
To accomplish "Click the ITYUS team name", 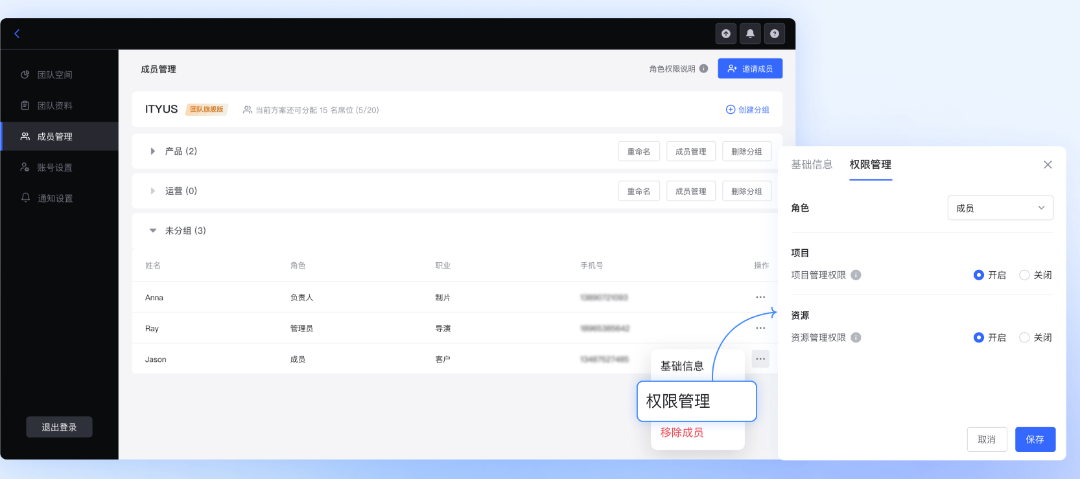I will 162,109.
